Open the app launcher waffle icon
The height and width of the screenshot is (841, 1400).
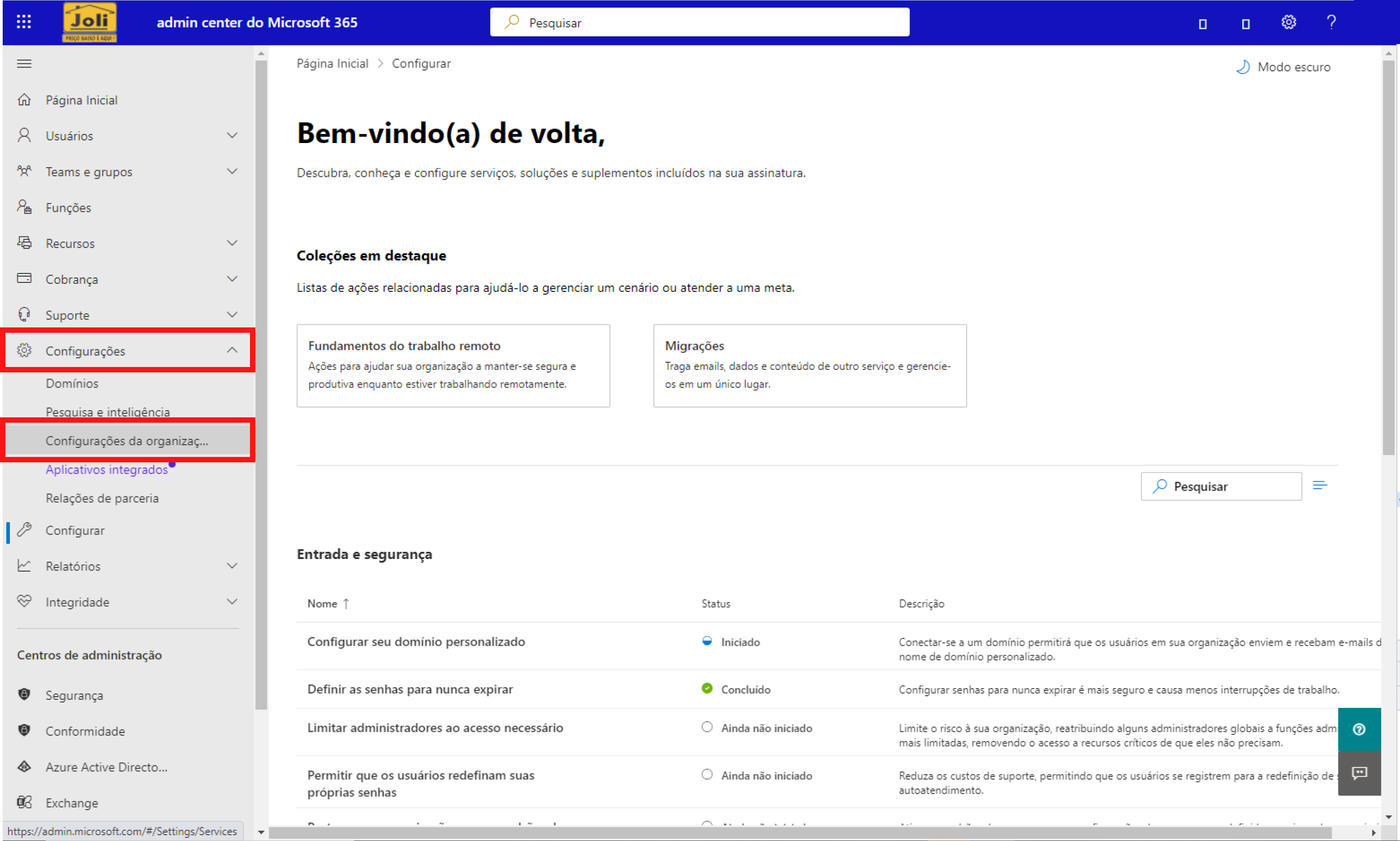pyautogui.click(x=23, y=22)
